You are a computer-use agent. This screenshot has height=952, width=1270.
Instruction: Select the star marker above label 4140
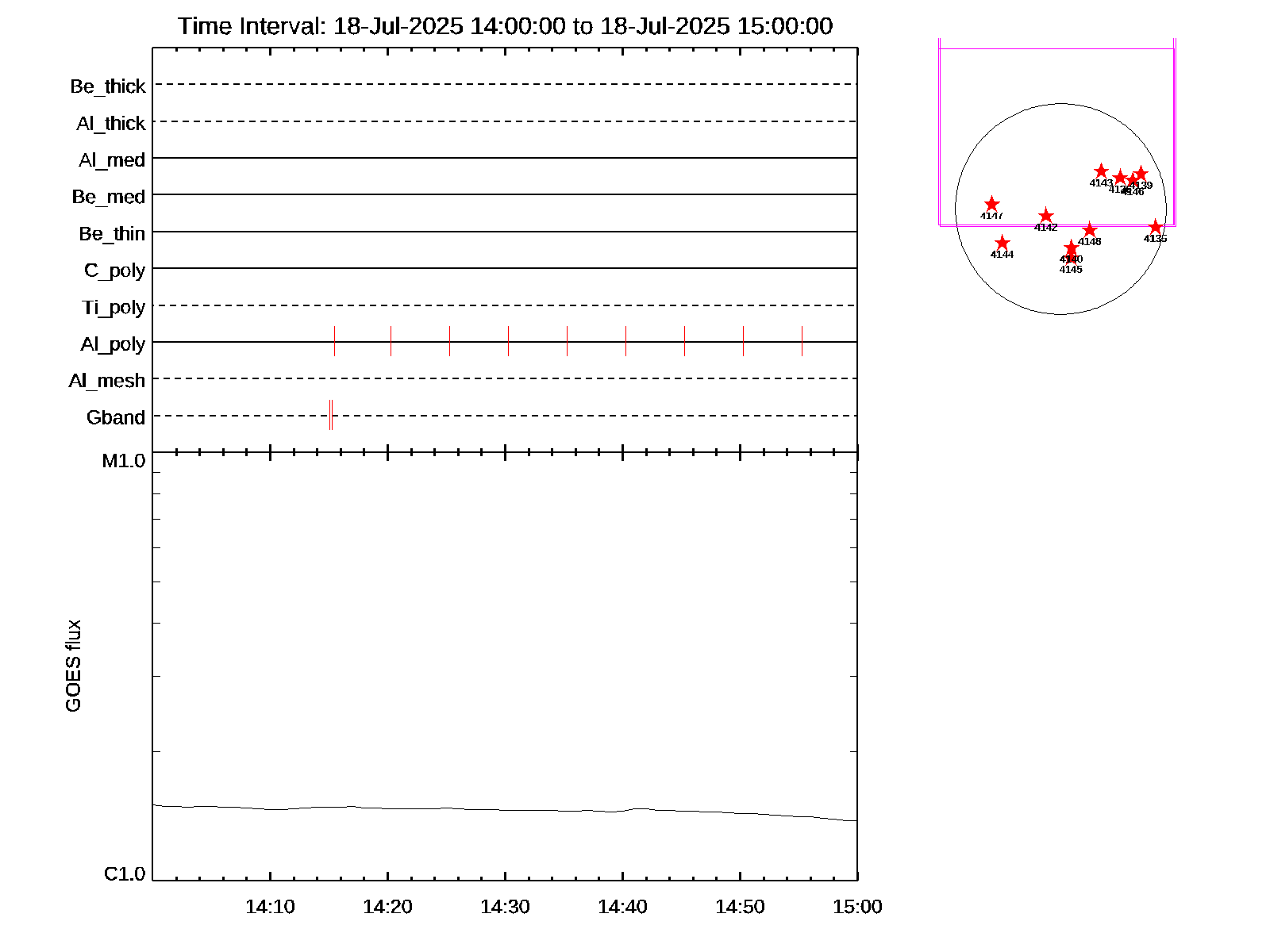(1072, 248)
